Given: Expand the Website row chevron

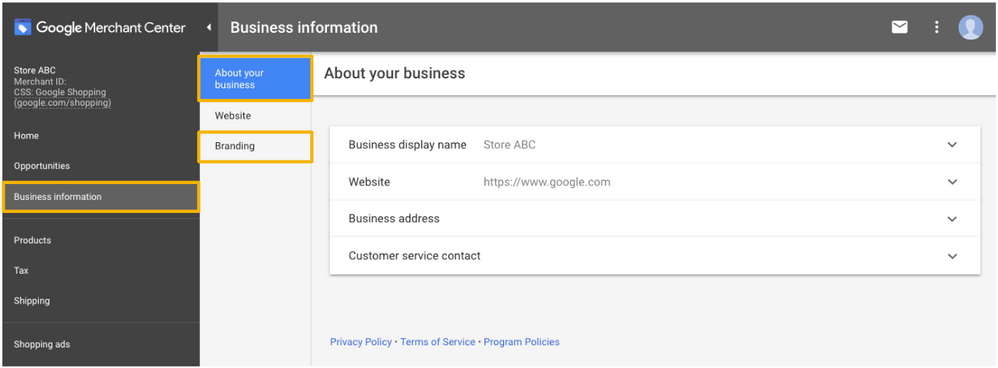Looking at the screenshot, I should [x=952, y=182].
